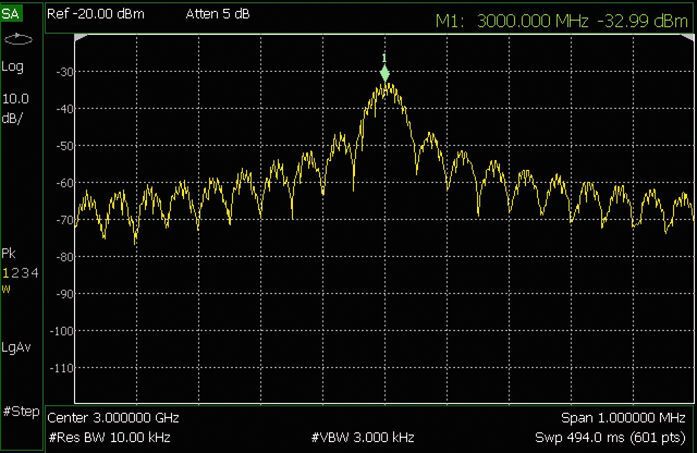Screen dimensions: 697x453
Task: Click the -100 y-axis label
Action: (62, 331)
